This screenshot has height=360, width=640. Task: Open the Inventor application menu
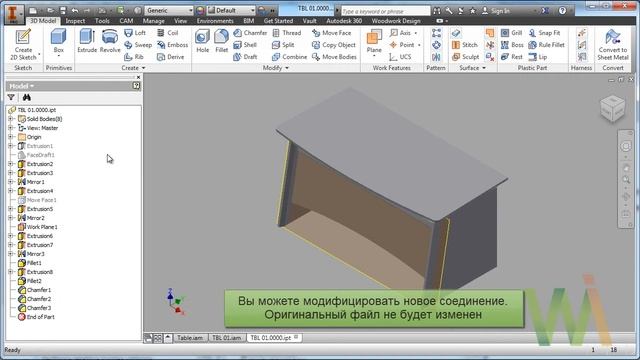(x=13, y=14)
